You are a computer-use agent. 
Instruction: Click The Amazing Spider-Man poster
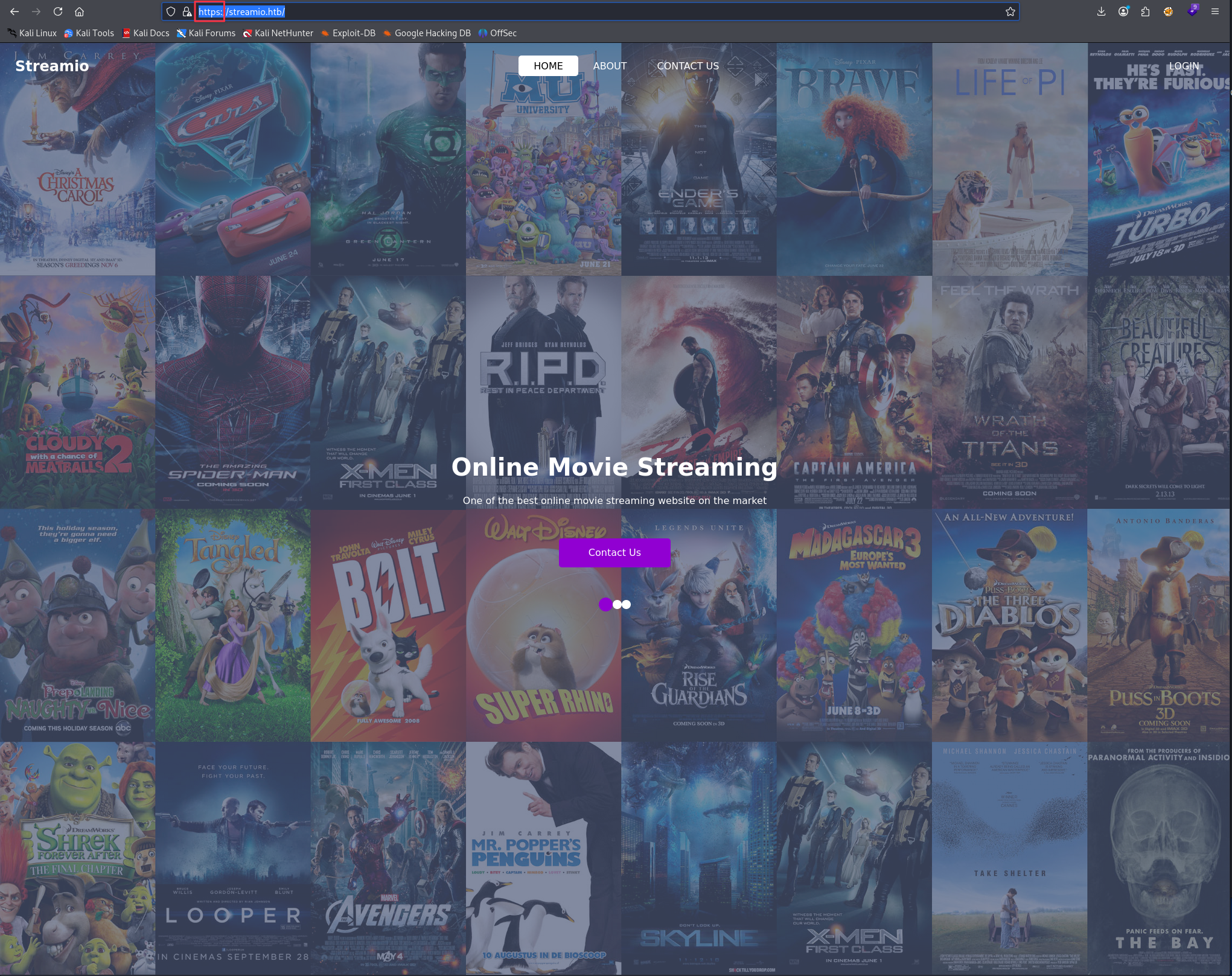coord(233,392)
